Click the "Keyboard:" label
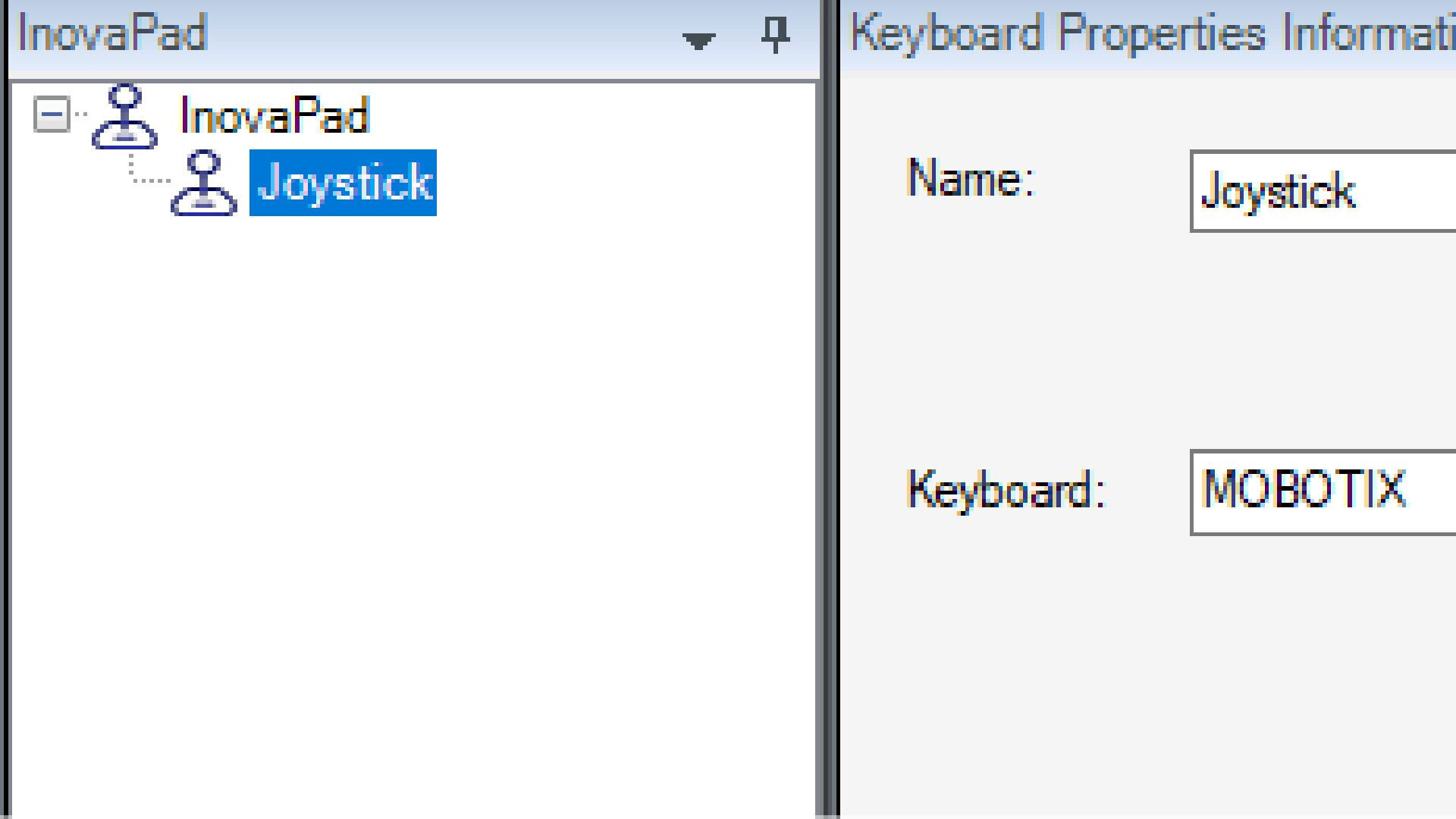 pyautogui.click(x=1006, y=490)
